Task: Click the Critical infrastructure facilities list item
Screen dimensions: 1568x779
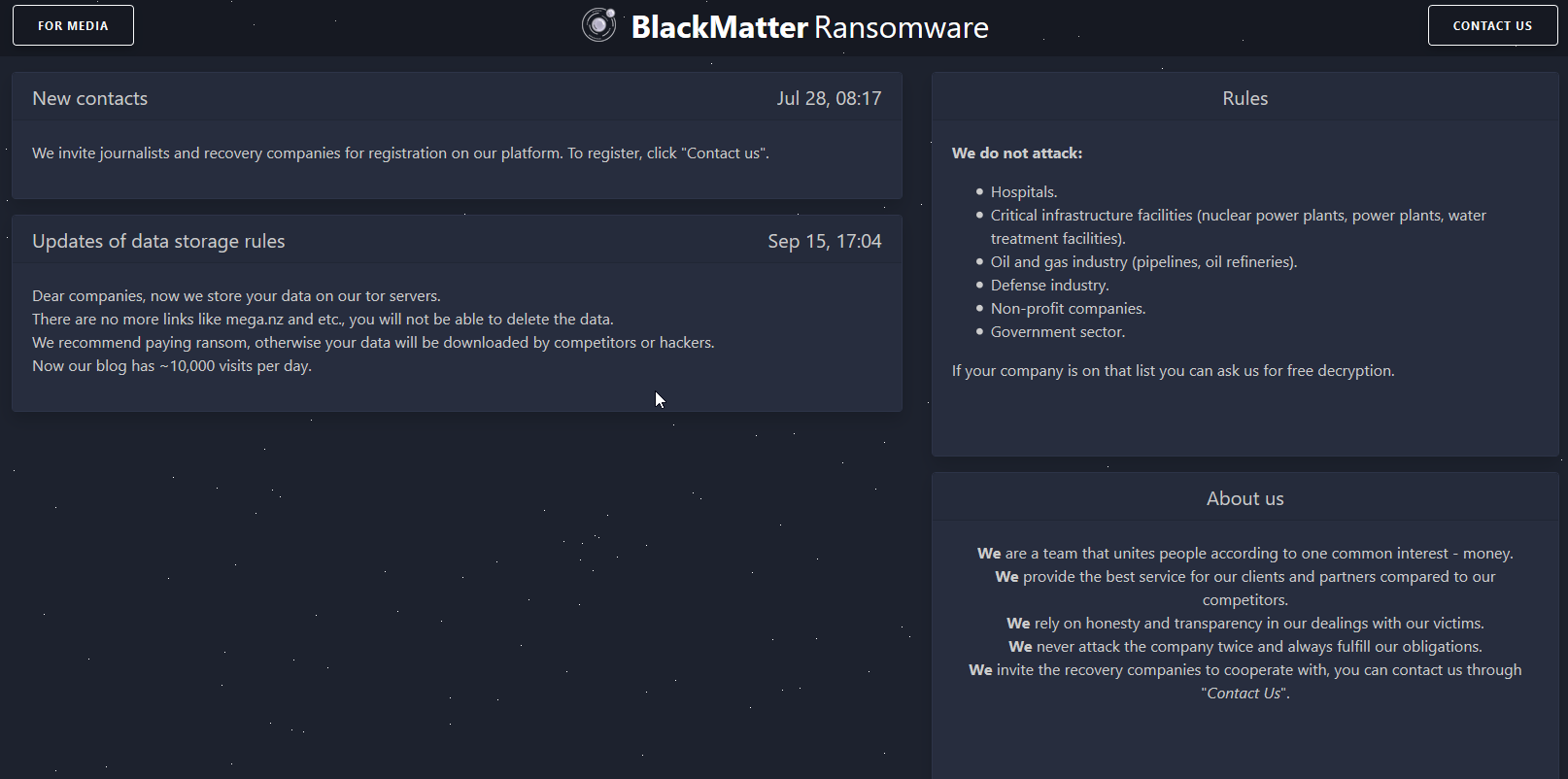Action: 1238,216
